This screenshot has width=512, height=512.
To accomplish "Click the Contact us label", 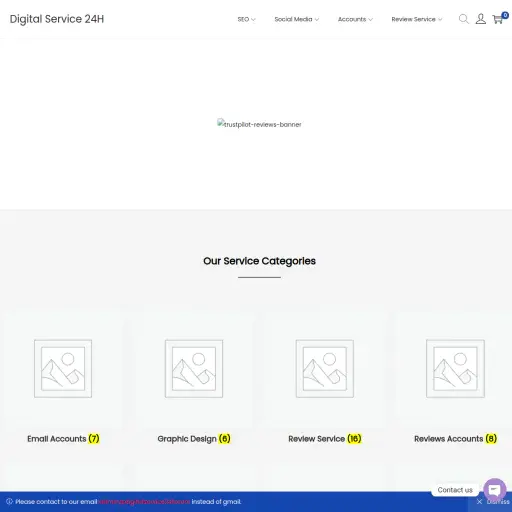I will click(455, 490).
